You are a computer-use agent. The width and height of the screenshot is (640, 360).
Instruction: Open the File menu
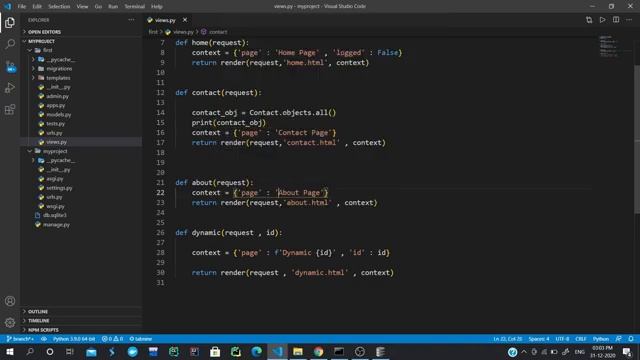pos(22,7)
